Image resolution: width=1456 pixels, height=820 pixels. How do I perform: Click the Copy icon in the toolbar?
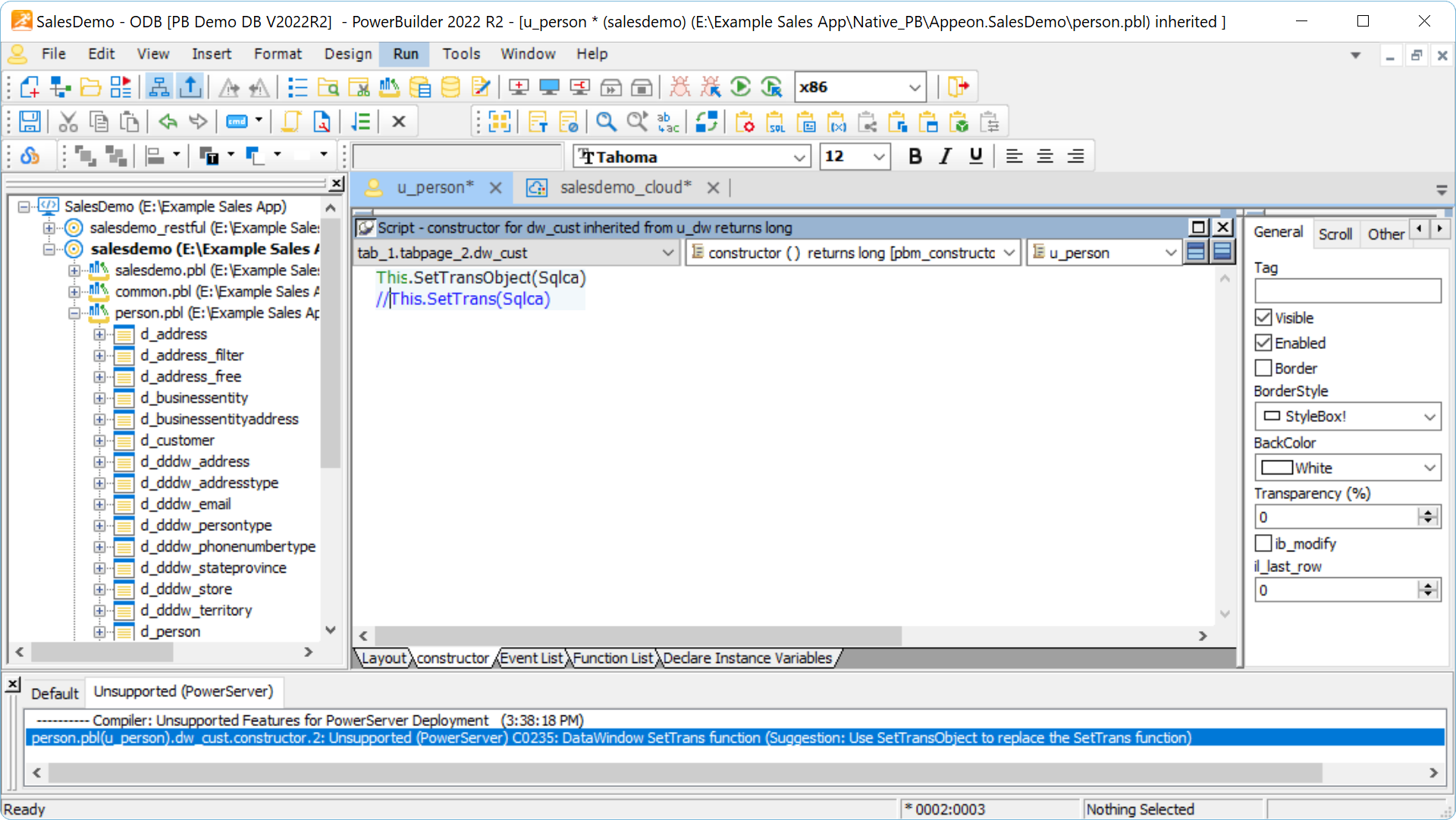[x=99, y=122]
